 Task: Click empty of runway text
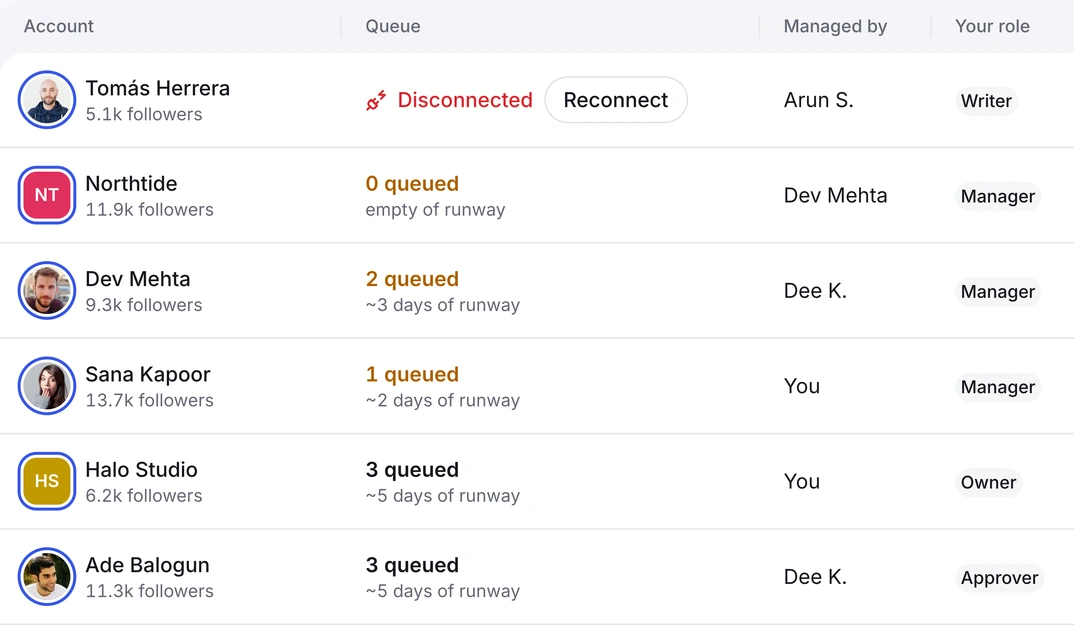tap(435, 210)
